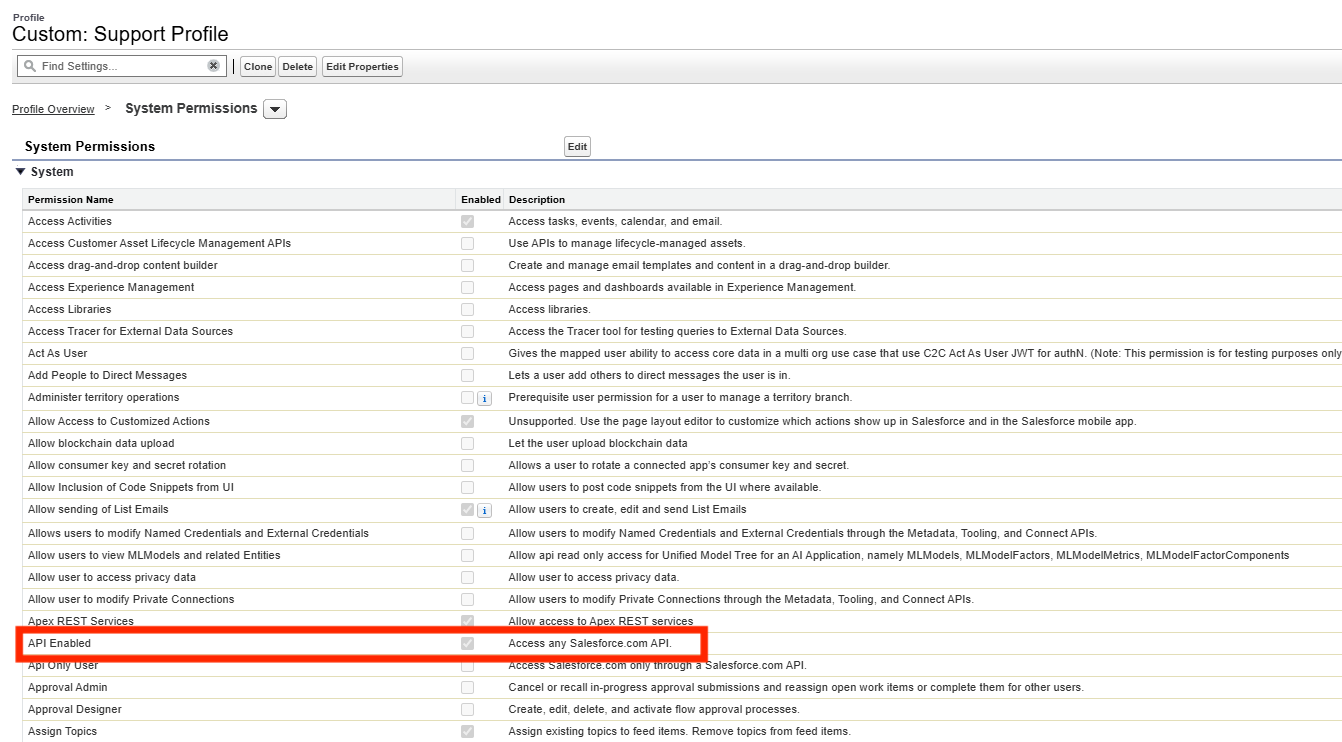Screen dimensions: 1342x742
Task: Select 'Access Tracer for External Data Sources' name
Action: point(130,331)
